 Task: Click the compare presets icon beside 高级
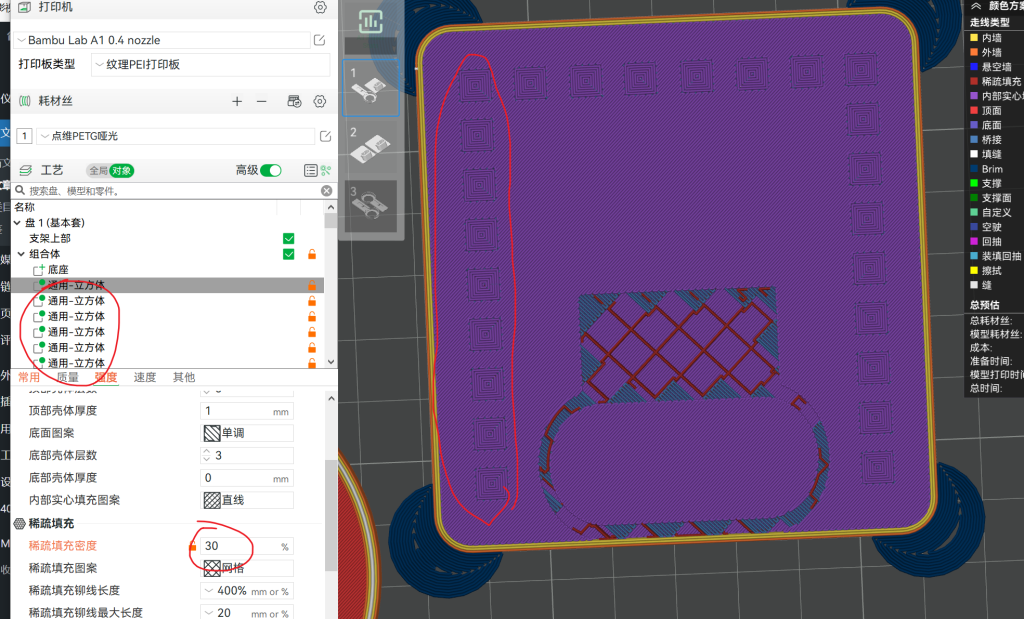tap(326, 170)
